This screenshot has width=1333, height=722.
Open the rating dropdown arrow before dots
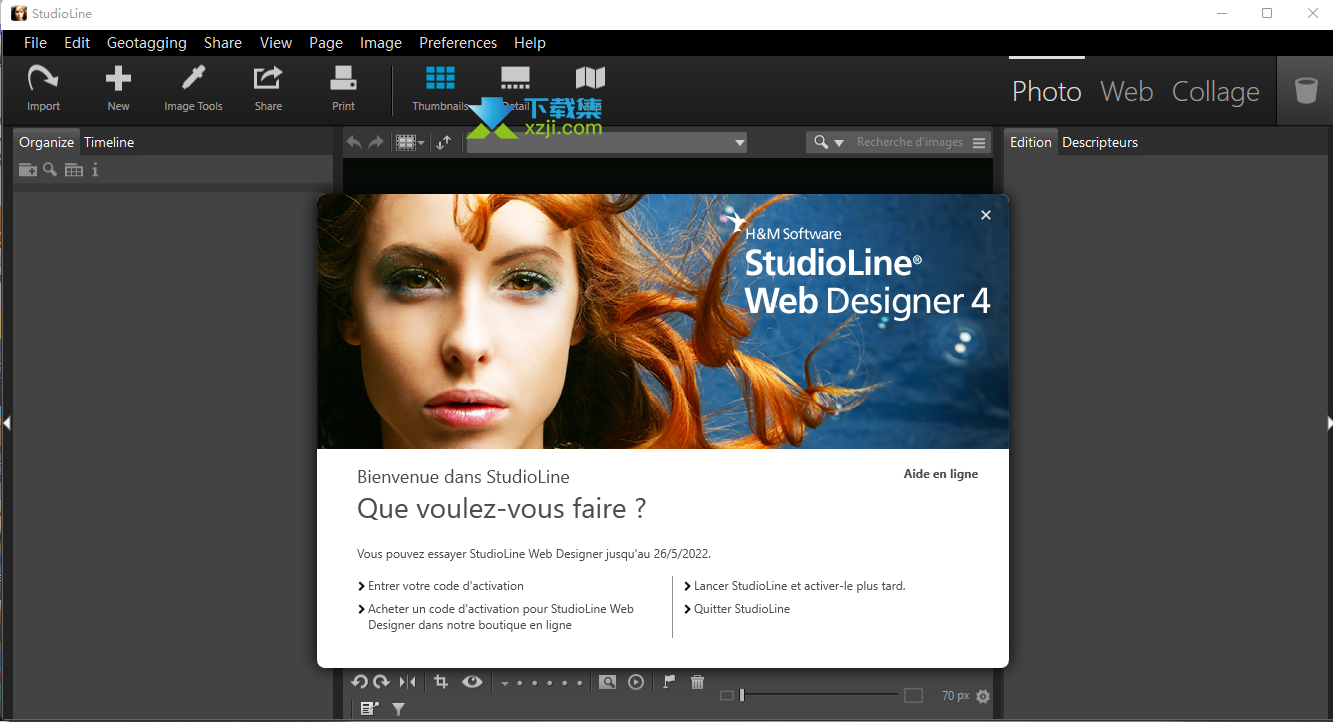505,684
